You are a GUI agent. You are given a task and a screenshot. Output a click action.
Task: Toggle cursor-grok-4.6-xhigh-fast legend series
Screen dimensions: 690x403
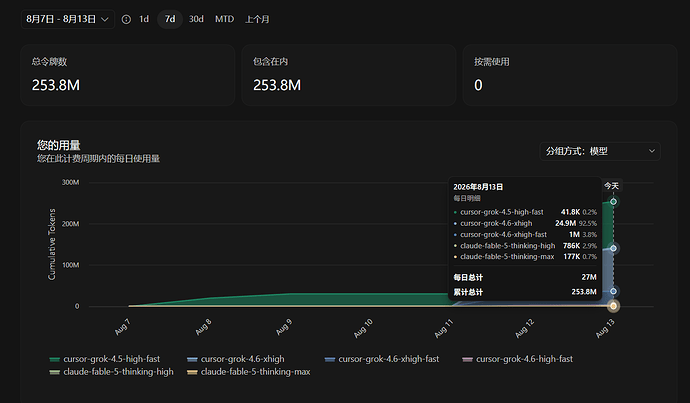[382, 359]
